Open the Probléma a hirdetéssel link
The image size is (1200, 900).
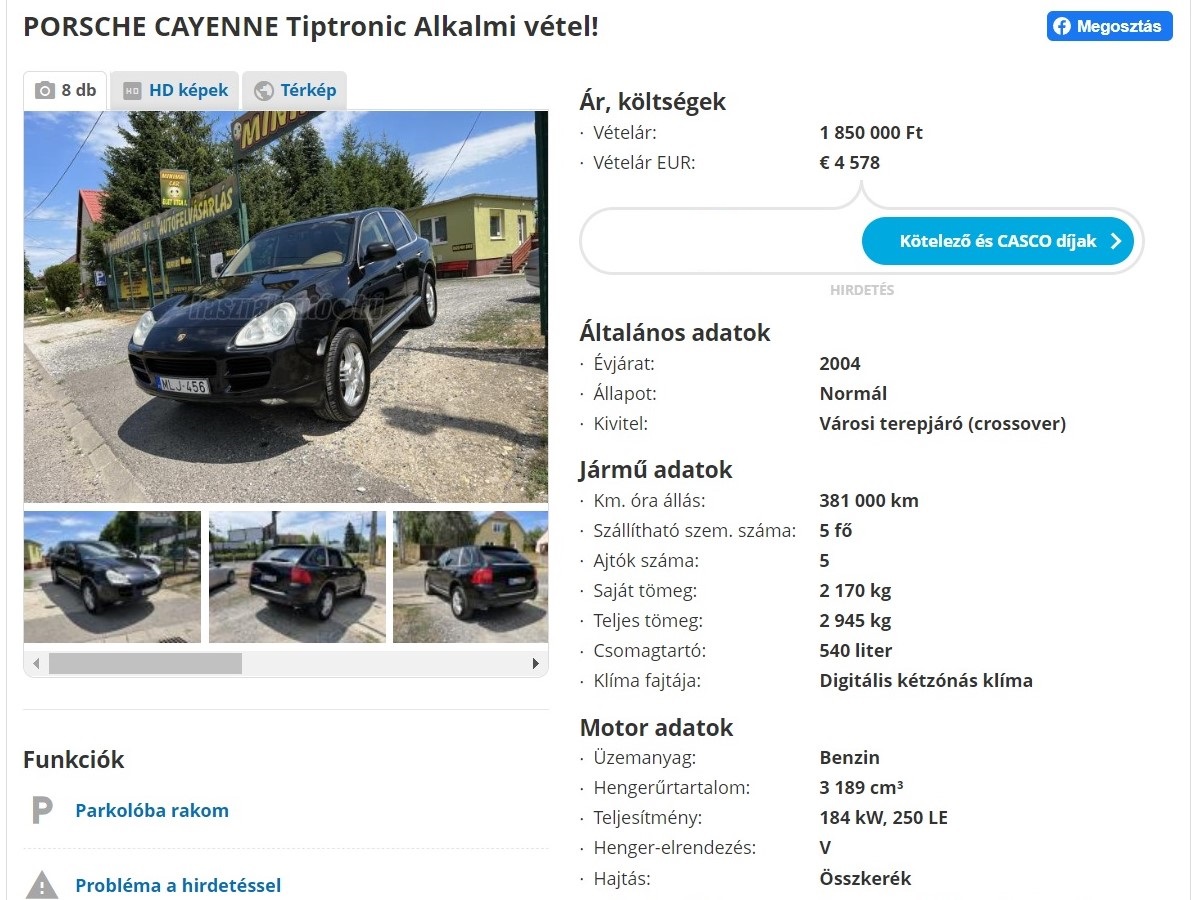178,885
